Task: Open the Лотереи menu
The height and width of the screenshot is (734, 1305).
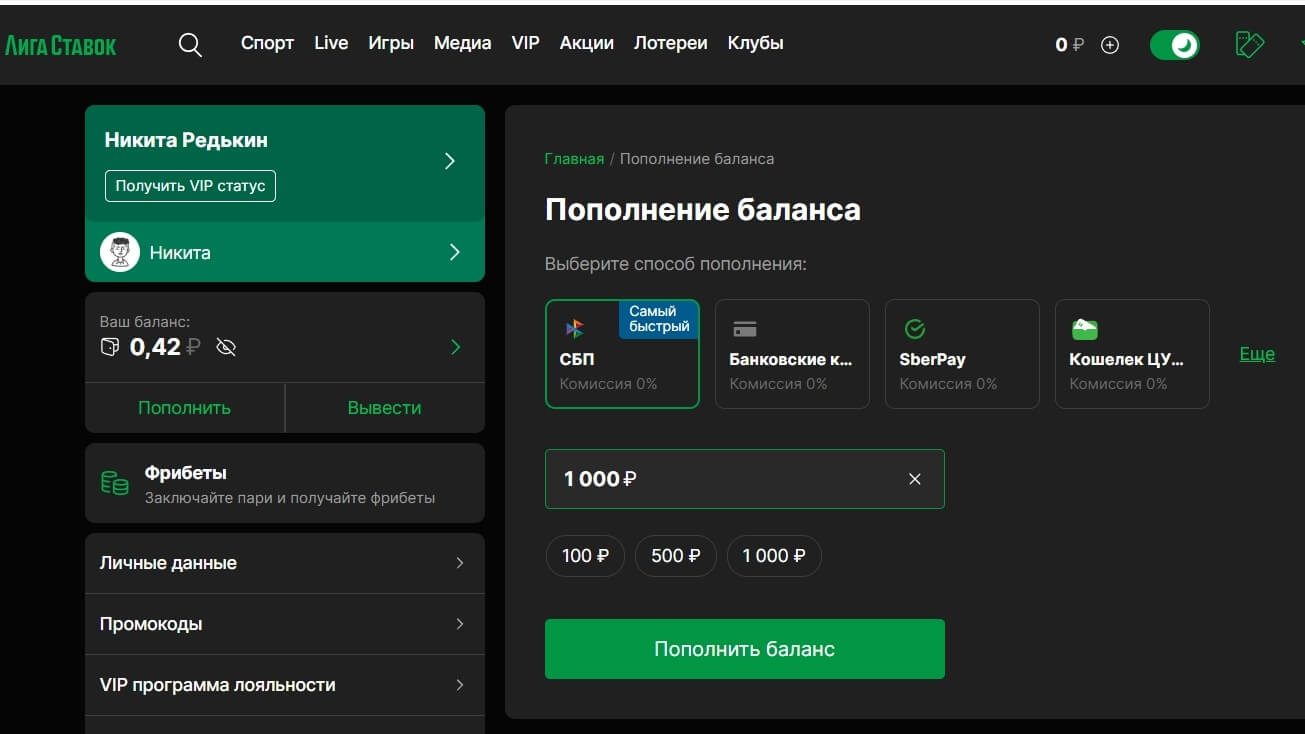Action: (671, 43)
